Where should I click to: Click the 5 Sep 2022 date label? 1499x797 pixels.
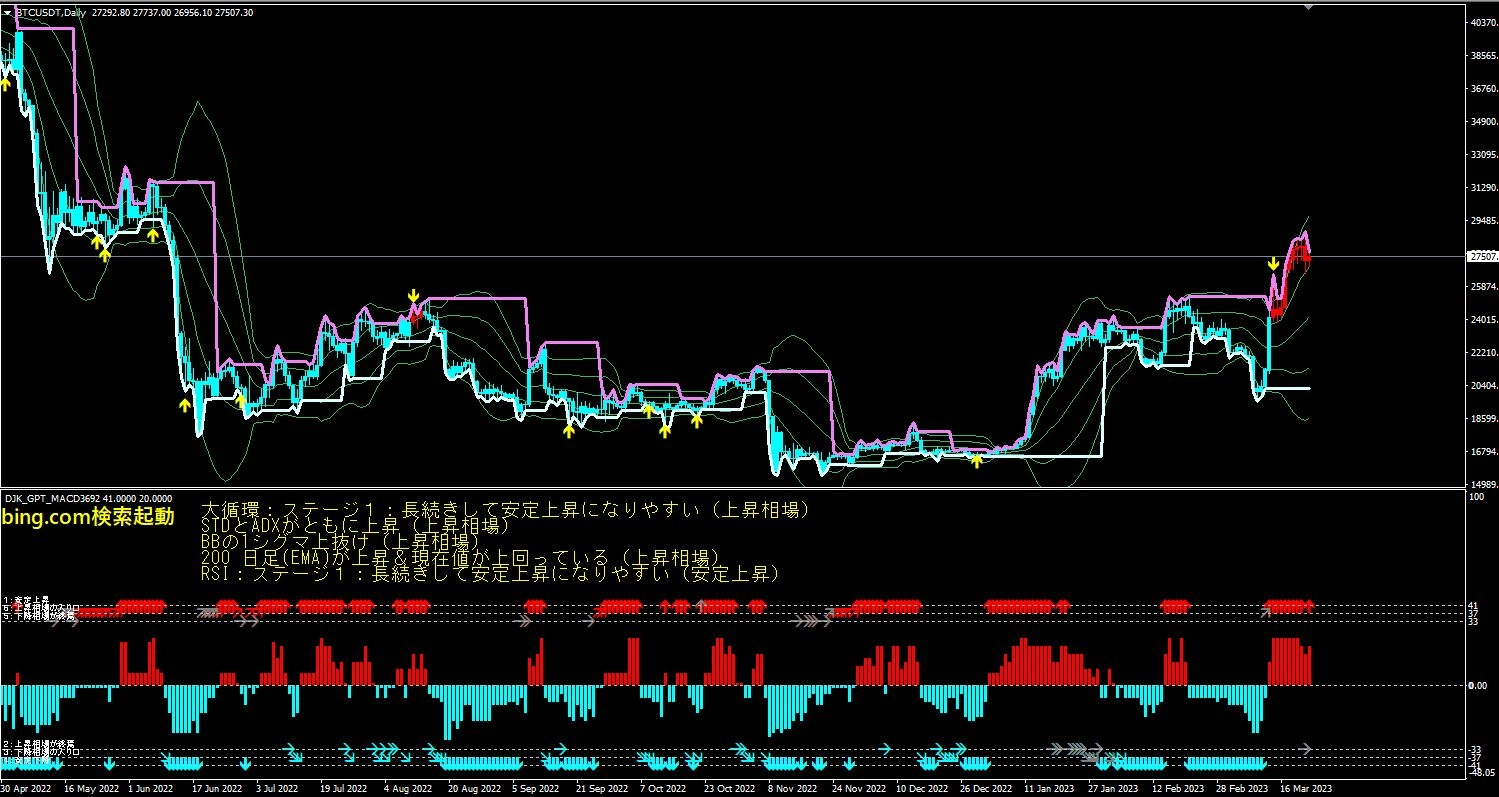pyautogui.click(x=536, y=788)
